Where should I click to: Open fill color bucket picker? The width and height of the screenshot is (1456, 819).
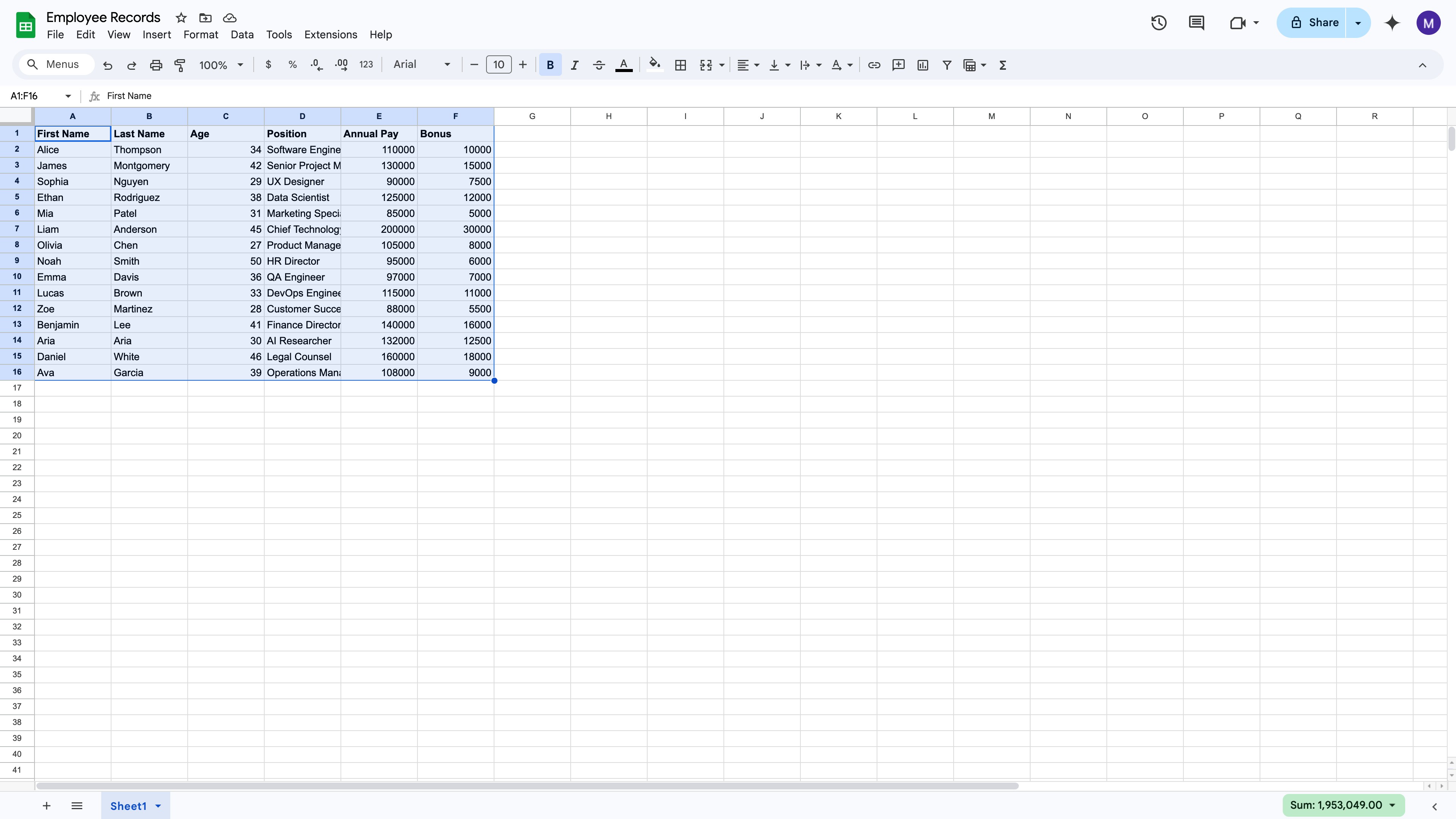pos(654,65)
